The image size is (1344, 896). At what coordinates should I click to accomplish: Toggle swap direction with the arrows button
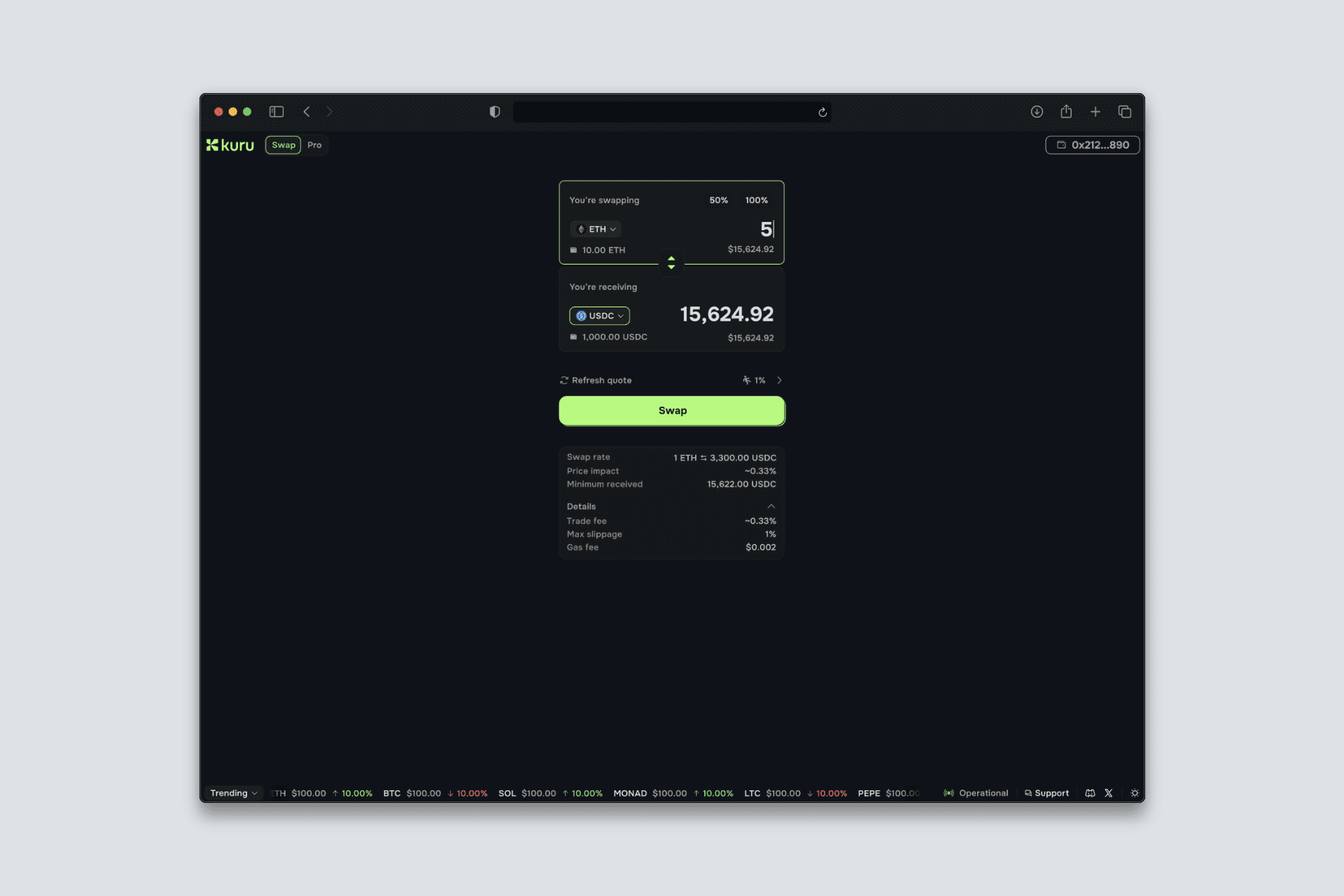tap(671, 263)
